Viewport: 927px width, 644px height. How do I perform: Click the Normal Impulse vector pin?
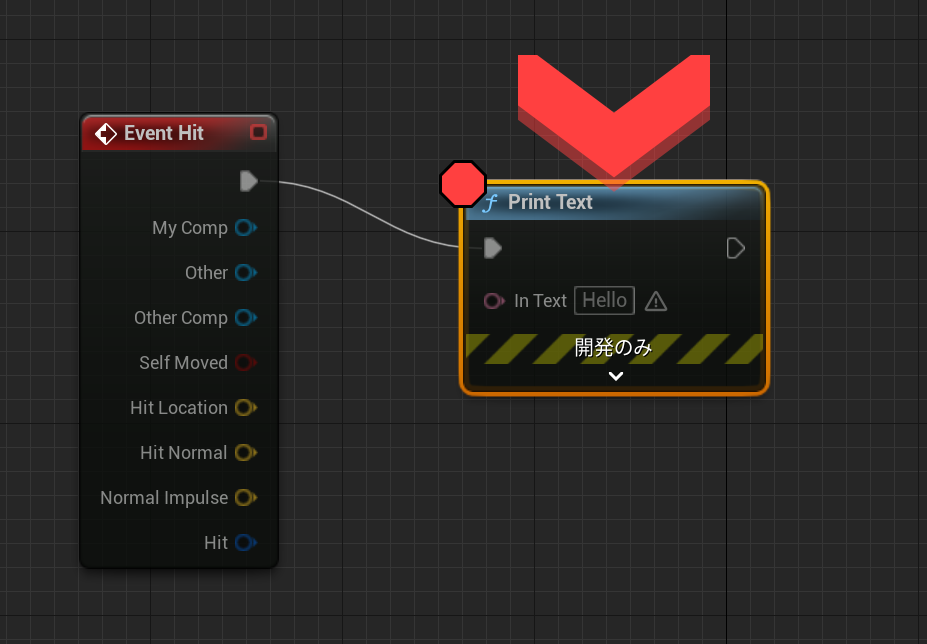click(246, 497)
